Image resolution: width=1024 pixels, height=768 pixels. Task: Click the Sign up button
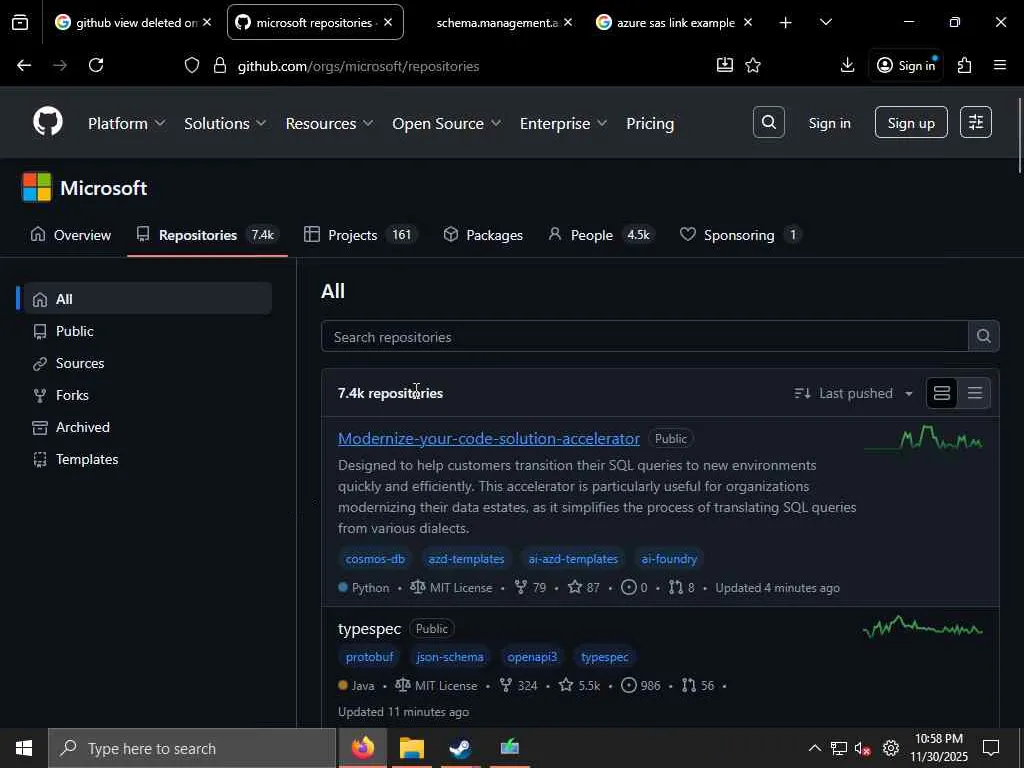pos(911,122)
